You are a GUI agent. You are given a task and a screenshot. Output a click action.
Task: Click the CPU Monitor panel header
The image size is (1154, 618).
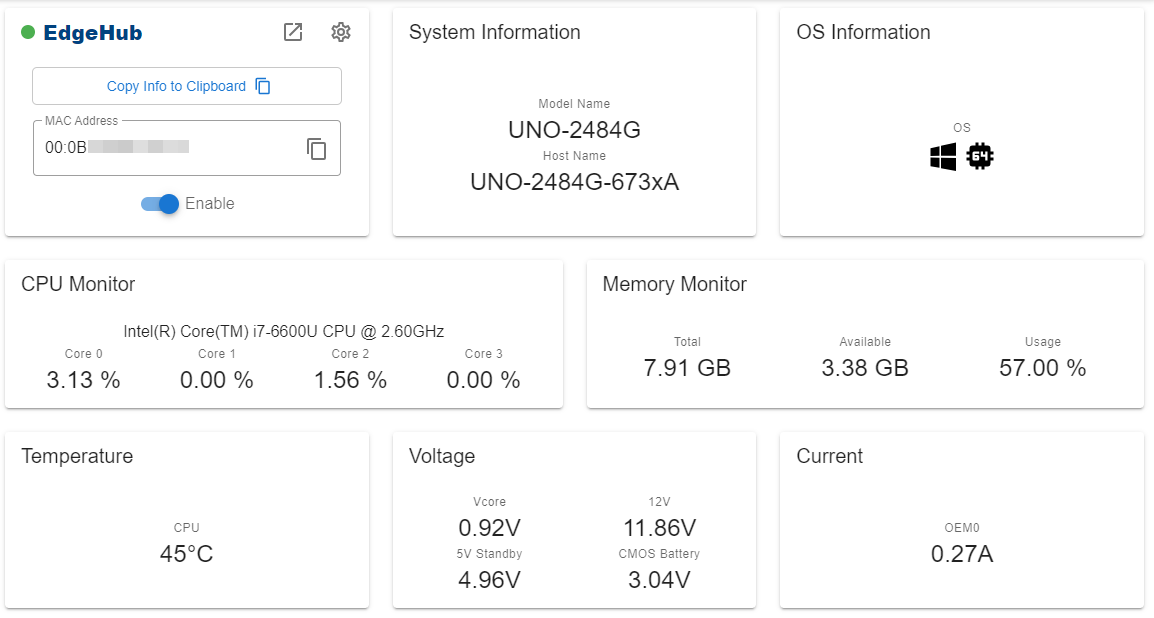[77, 284]
